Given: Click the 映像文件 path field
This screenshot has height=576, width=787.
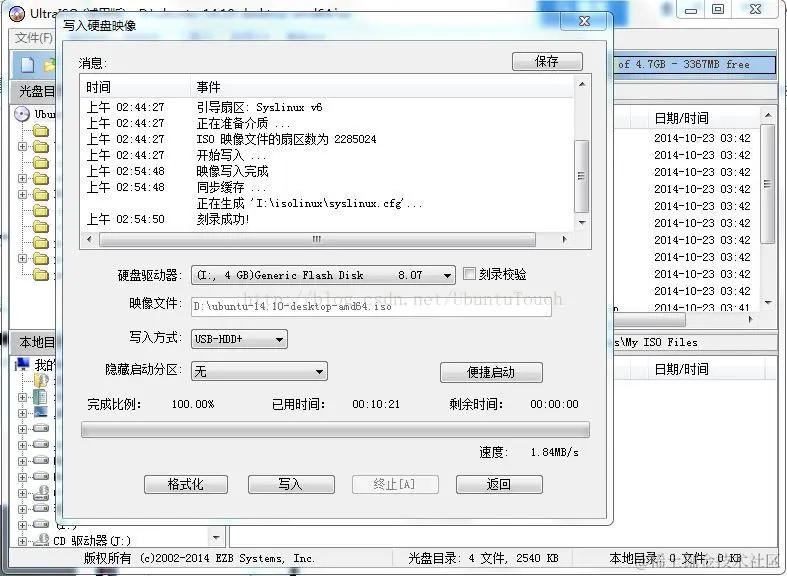Looking at the screenshot, I should click(x=371, y=307).
